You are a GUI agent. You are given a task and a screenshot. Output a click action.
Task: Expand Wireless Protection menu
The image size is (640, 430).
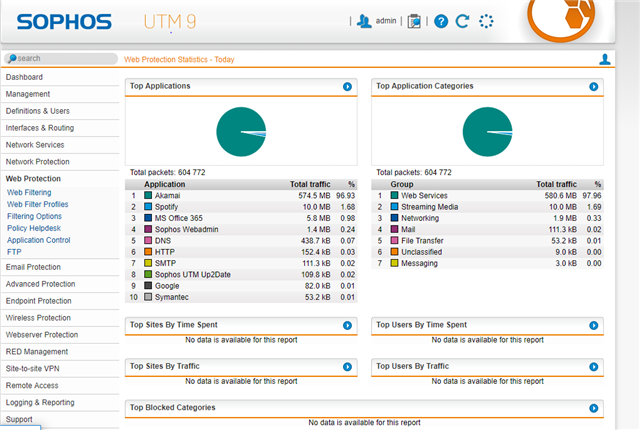pos(60,318)
